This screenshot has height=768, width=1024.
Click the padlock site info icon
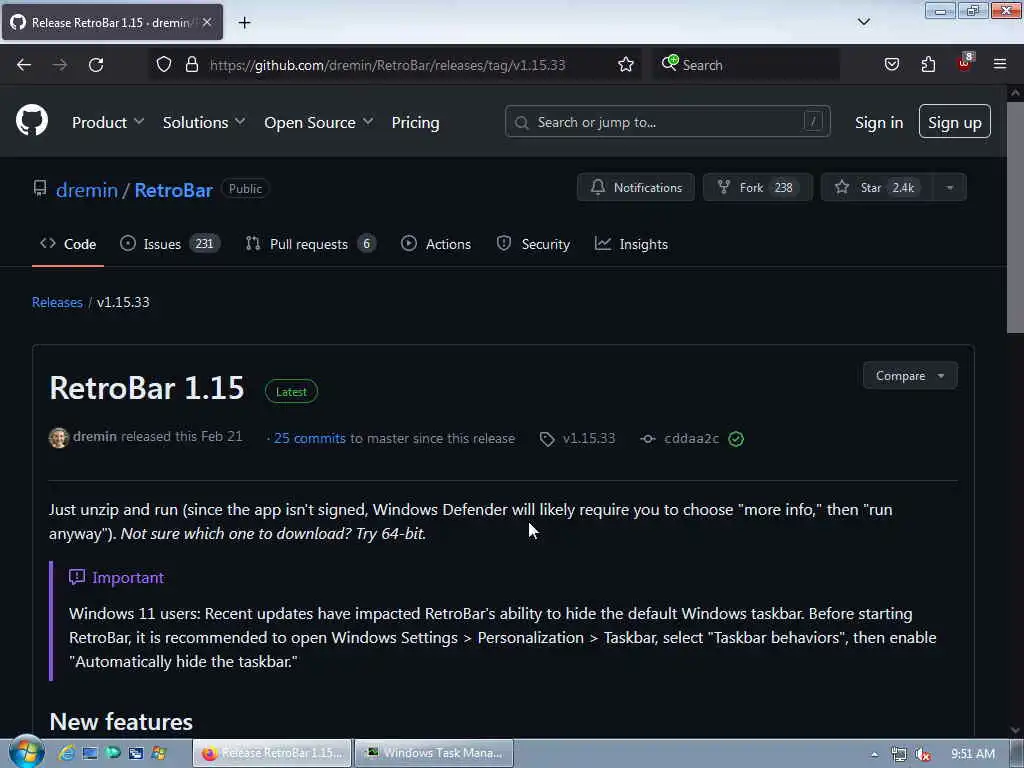pyautogui.click(x=191, y=65)
